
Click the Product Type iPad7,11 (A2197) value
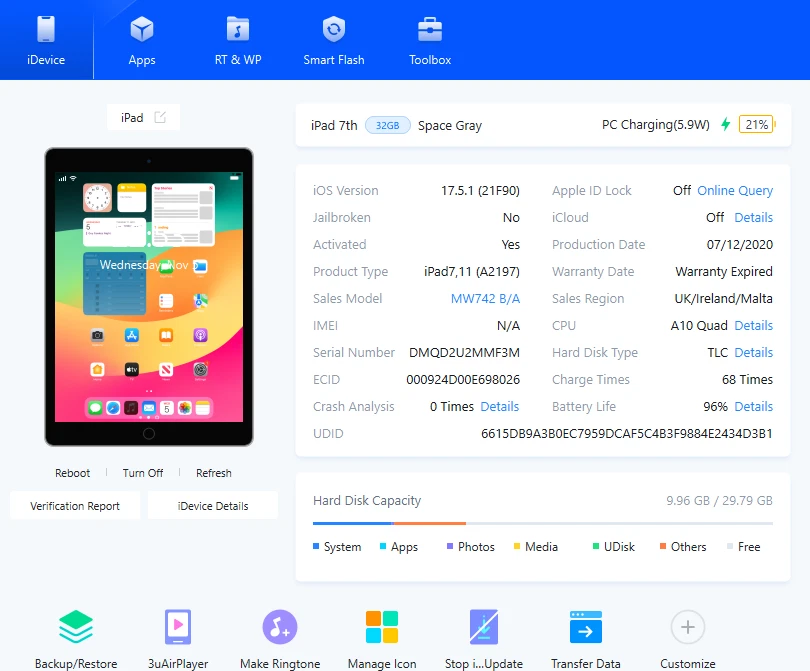point(472,272)
